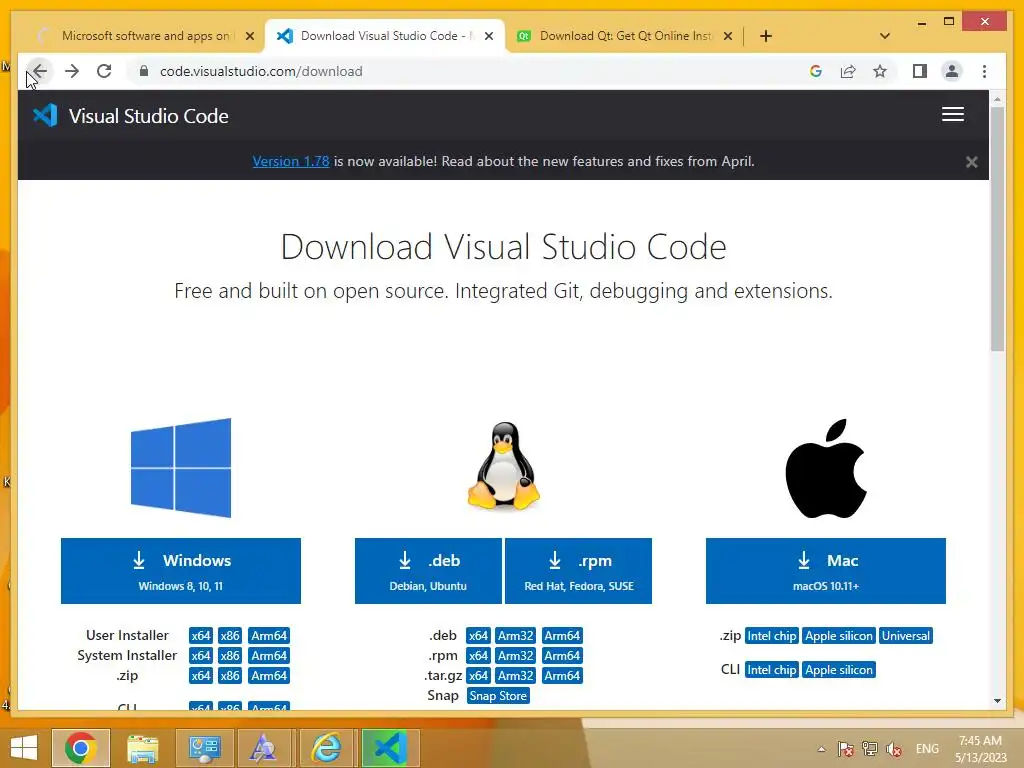Select Mac .zip Intel chip
The image size is (1024, 768).
tap(772, 636)
